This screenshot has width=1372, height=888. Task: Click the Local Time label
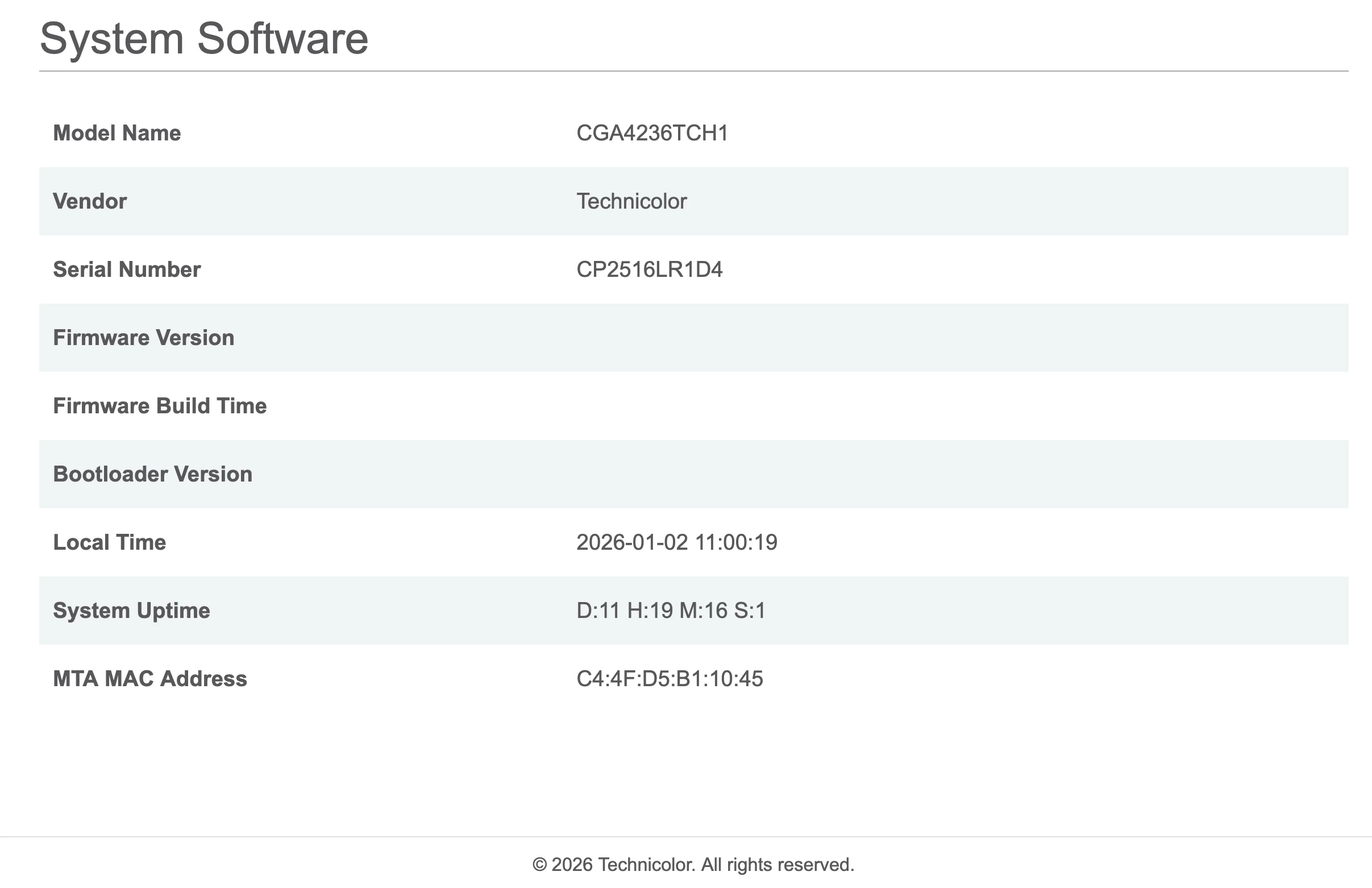point(110,542)
